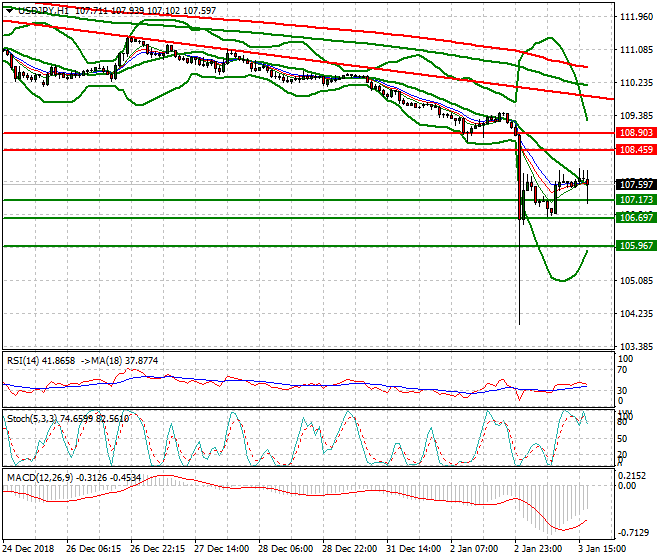Select the 108.903 red price label
660x560 pixels.
pyautogui.click(x=636, y=133)
